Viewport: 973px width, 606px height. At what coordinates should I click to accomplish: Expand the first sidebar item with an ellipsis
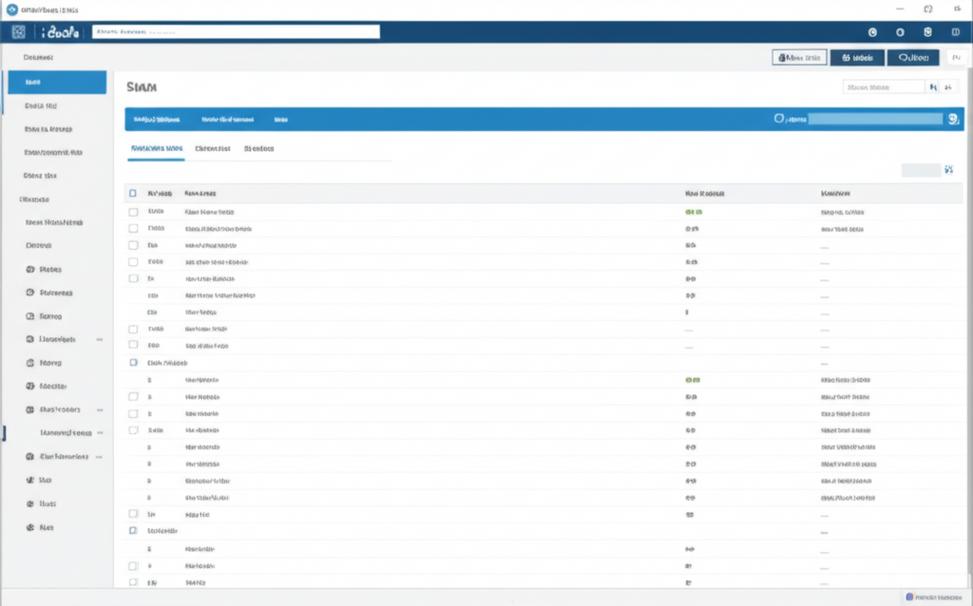[99, 340]
